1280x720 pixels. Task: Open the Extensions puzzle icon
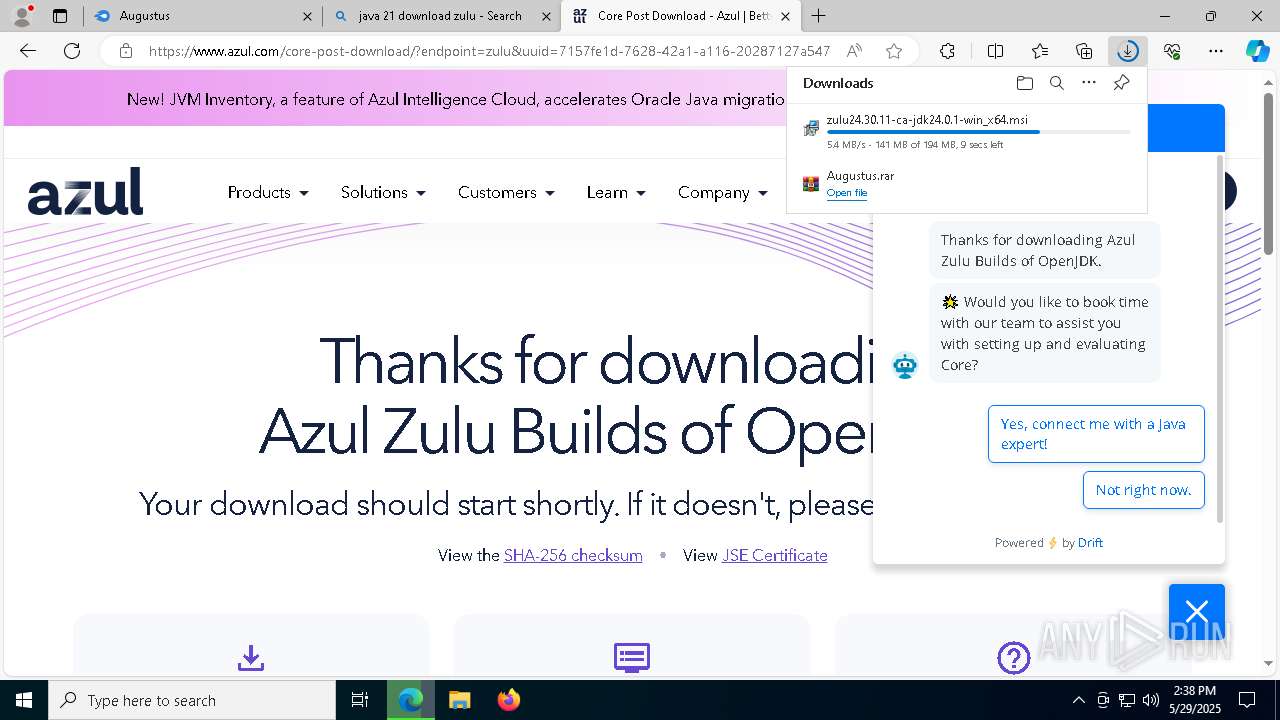click(947, 51)
